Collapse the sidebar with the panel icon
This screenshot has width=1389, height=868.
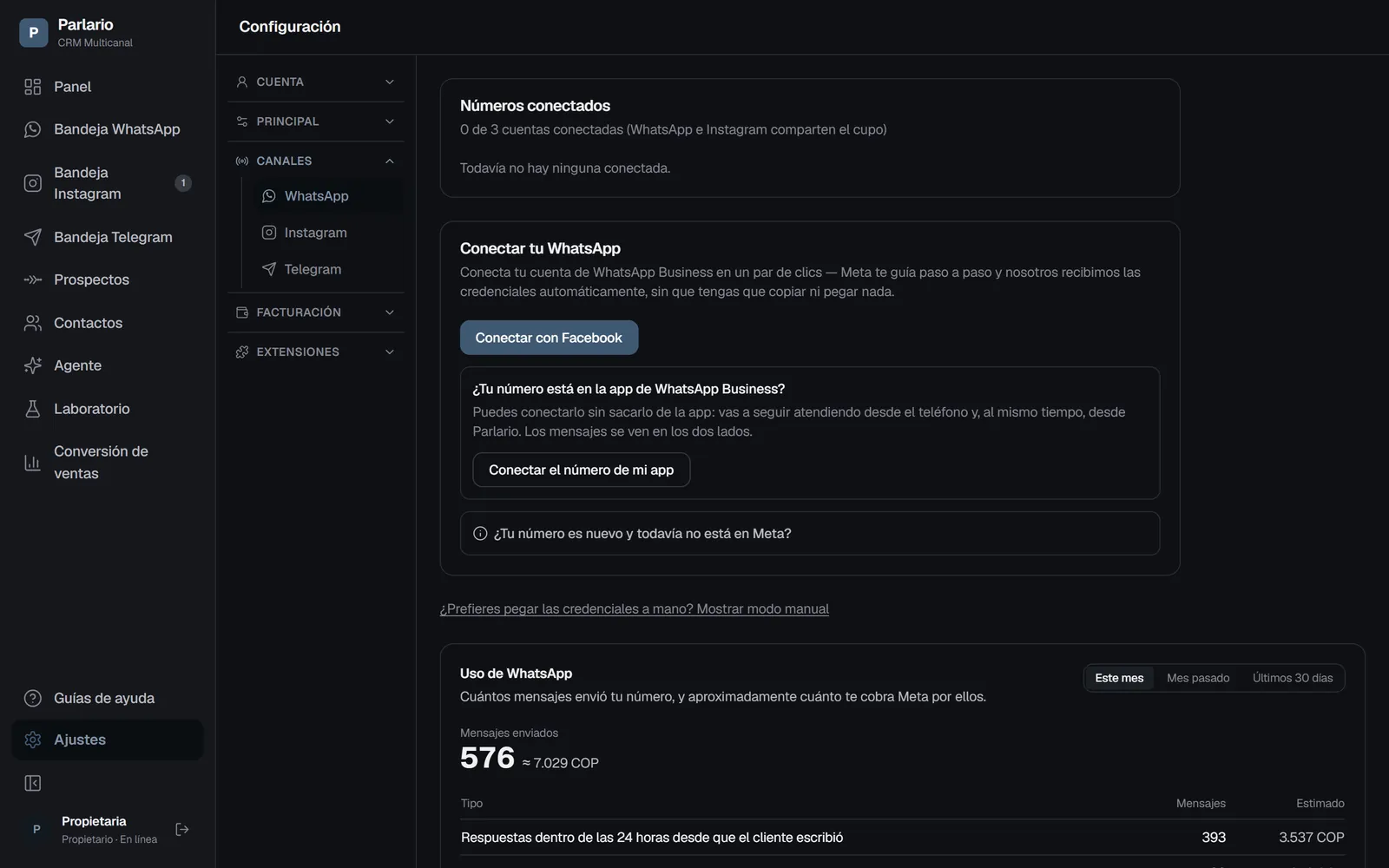[33, 784]
